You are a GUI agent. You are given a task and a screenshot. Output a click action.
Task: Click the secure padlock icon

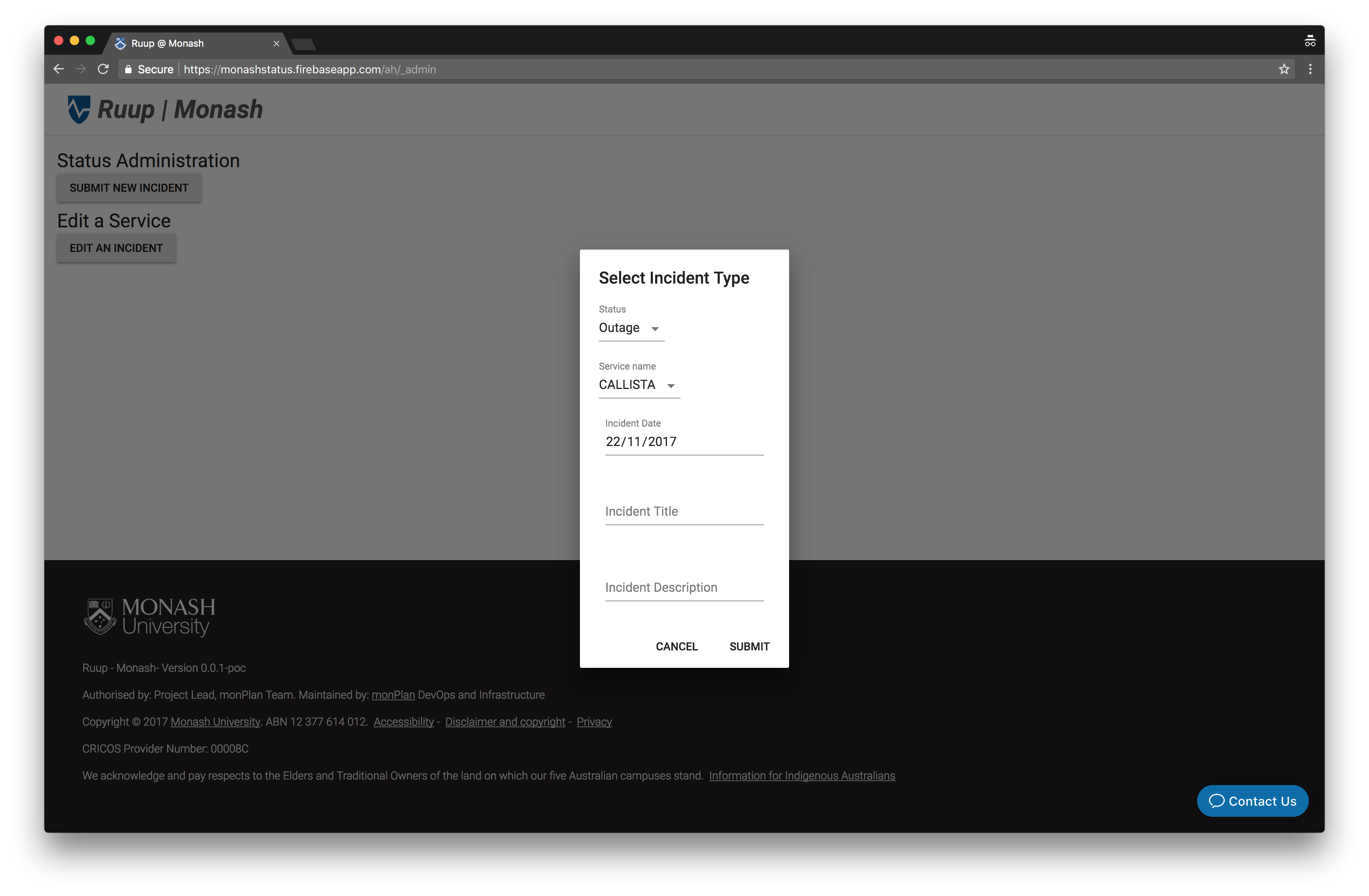(x=128, y=69)
